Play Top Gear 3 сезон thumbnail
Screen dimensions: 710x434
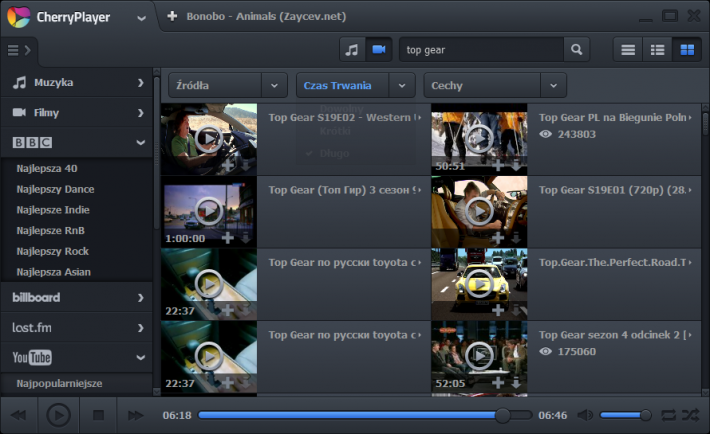click(x=209, y=211)
